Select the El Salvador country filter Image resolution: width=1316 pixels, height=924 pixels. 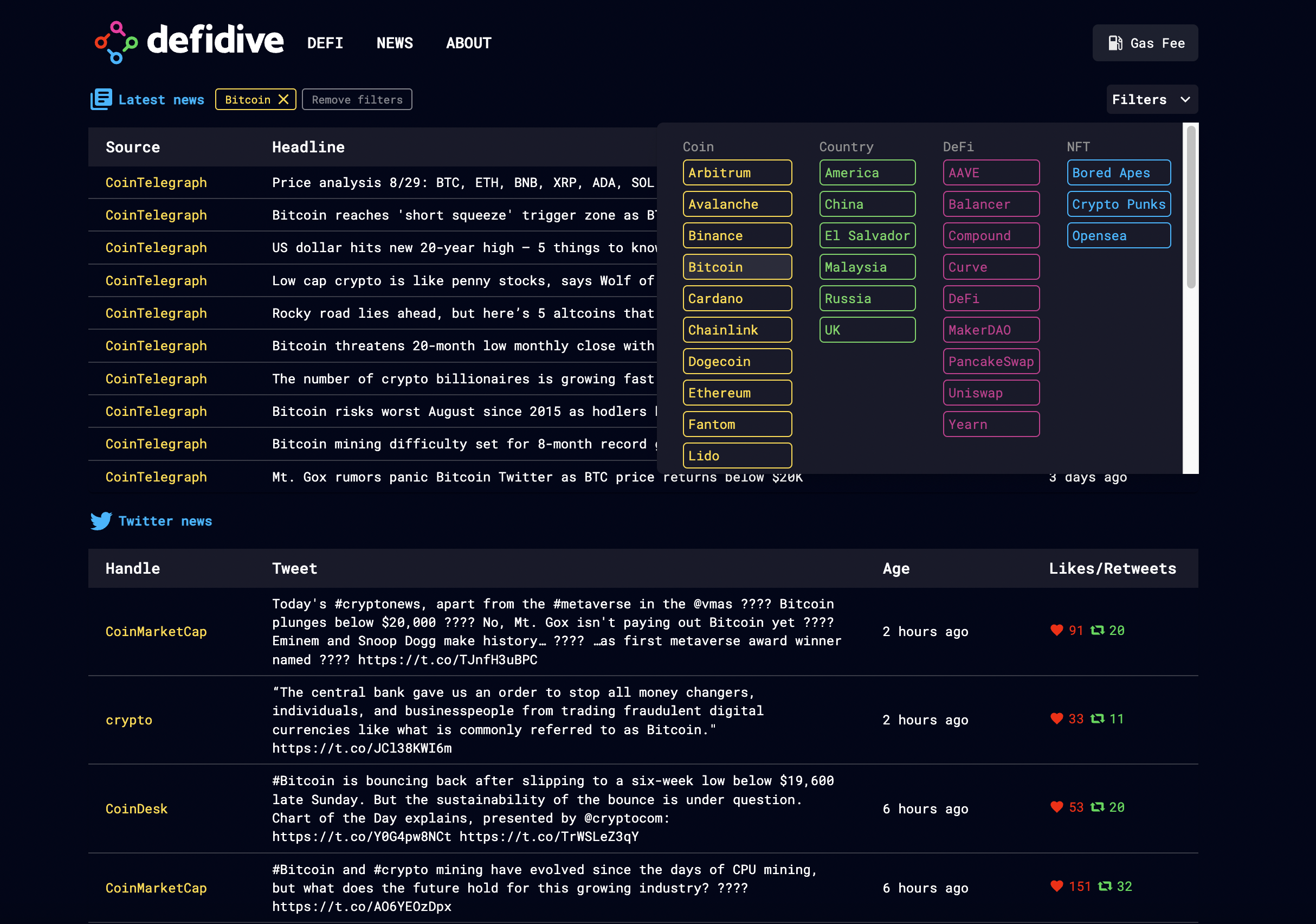point(867,236)
